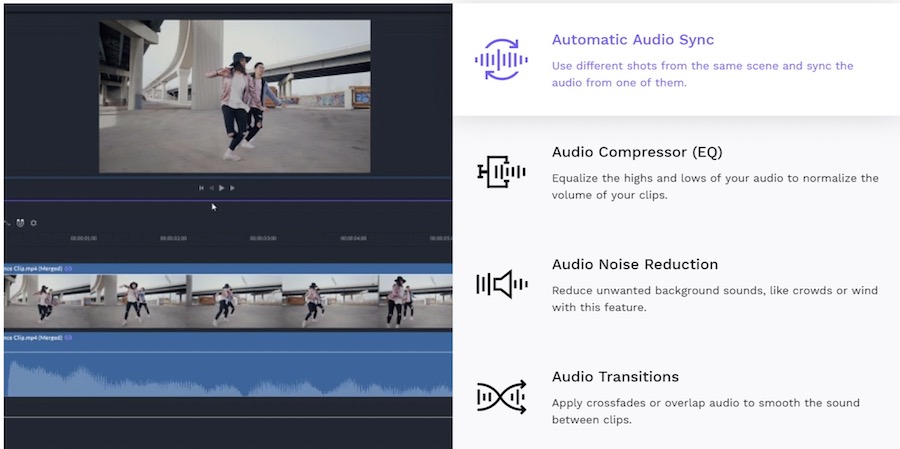Click text 'Apply crossfades or overlap audio'

[647, 403]
